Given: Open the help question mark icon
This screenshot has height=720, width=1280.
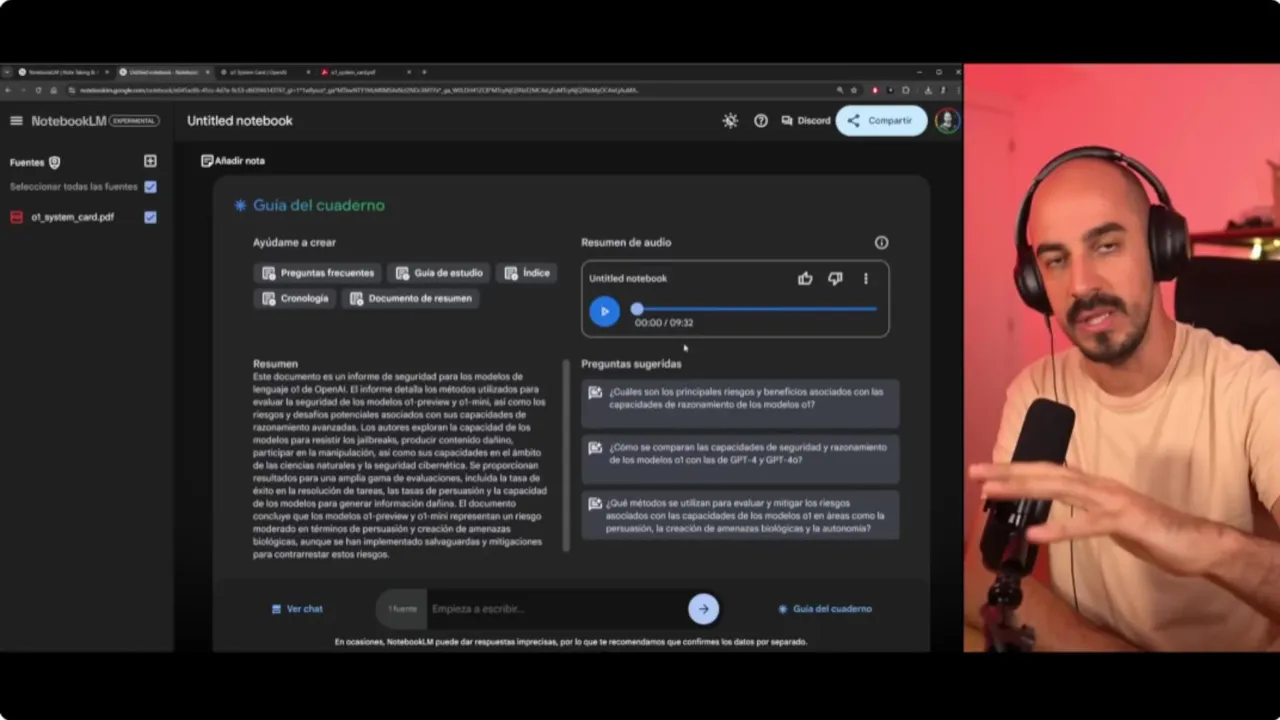Looking at the screenshot, I should pyautogui.click(x=761, y=121).
